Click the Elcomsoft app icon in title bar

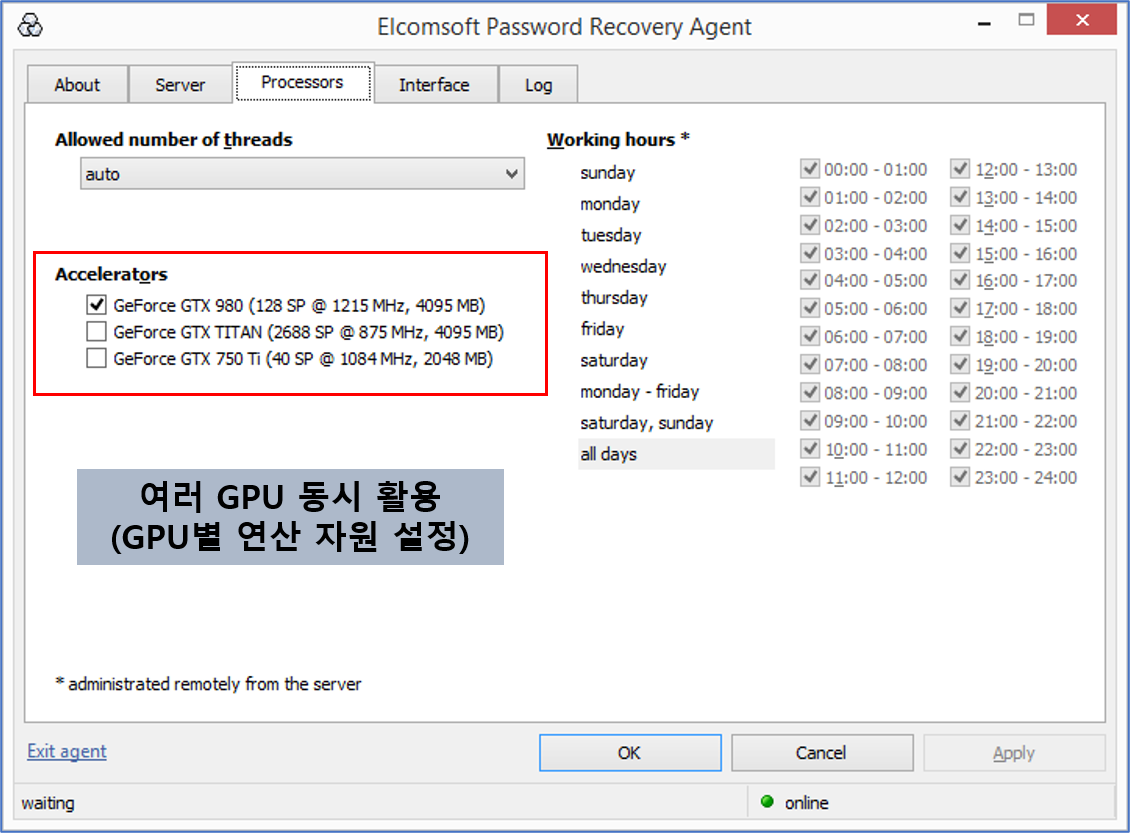pyautogui.click(x=30, y=26)
